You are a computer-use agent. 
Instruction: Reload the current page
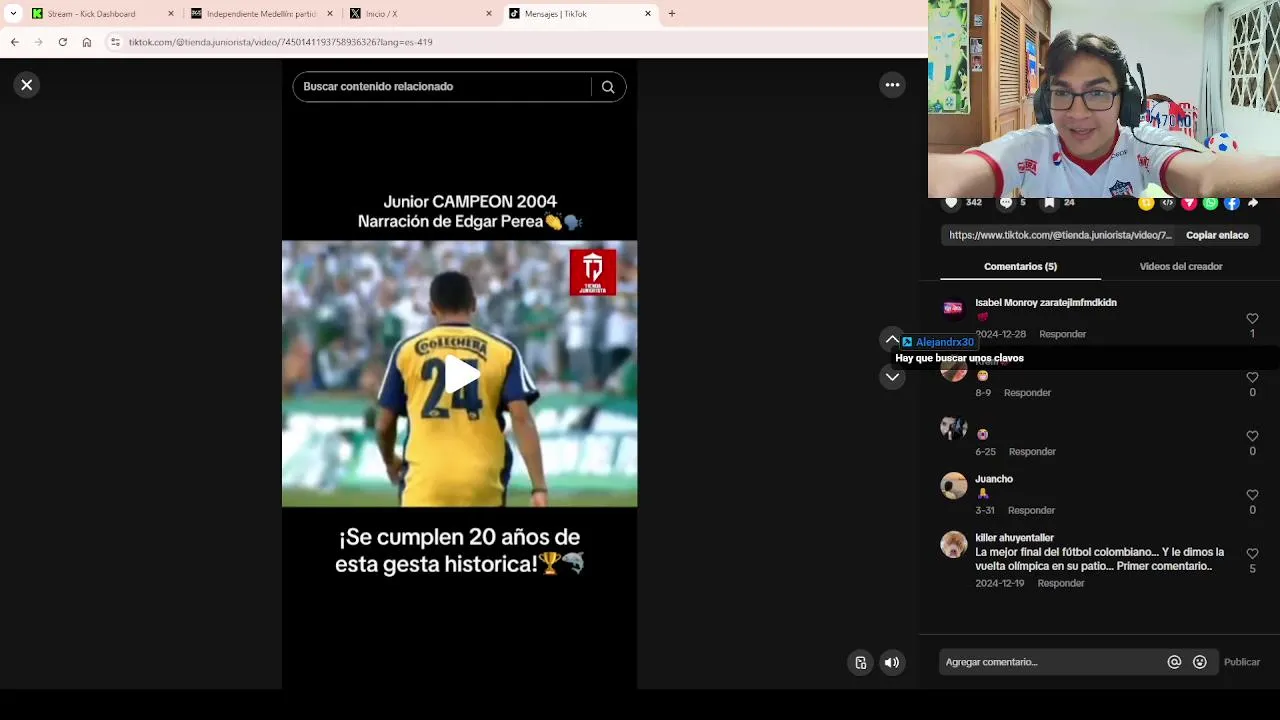pos(62,42)
